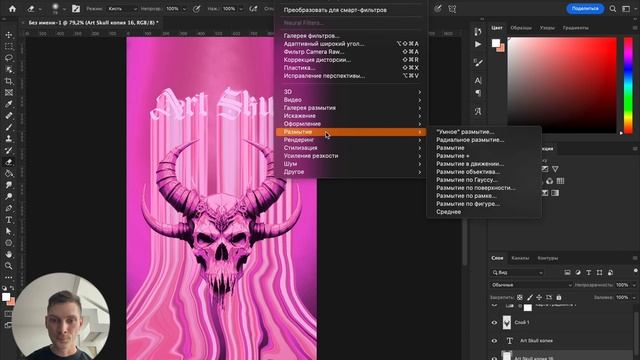Image resolution: width=640 pixels, height=360 pixels.
Task: Select the Move tool
Action: [9, 35]
